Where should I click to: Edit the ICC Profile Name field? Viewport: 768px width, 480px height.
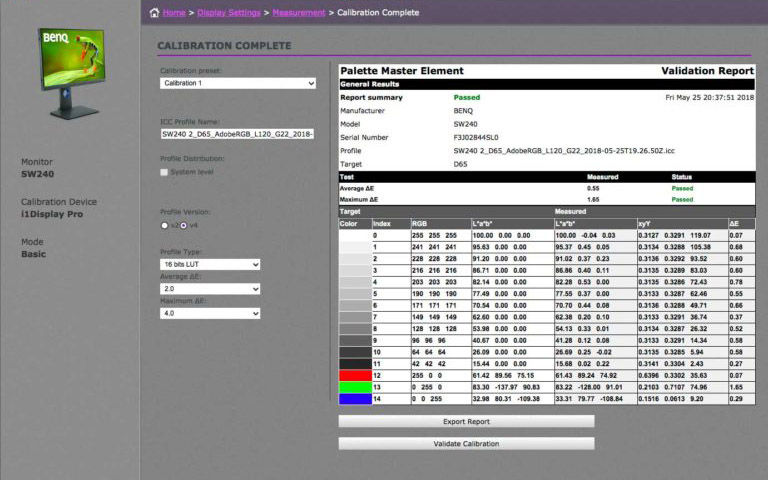[238, 134]
